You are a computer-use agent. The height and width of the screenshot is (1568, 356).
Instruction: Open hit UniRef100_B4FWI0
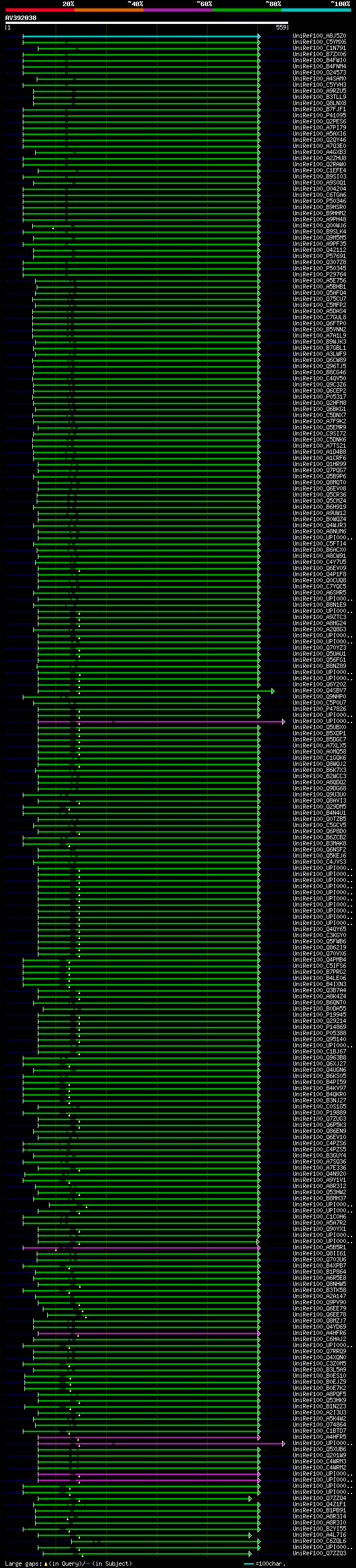point(319,60)
